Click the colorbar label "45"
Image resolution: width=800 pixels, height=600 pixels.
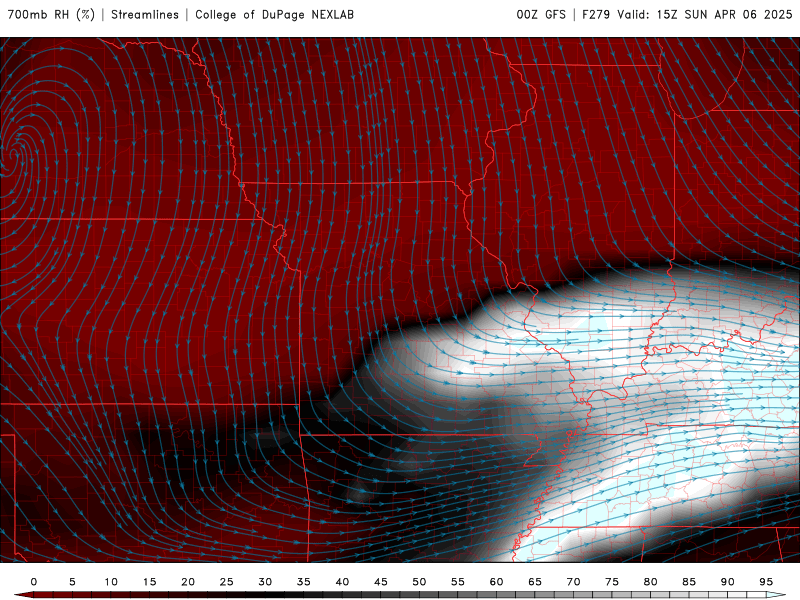pos(381,582)
